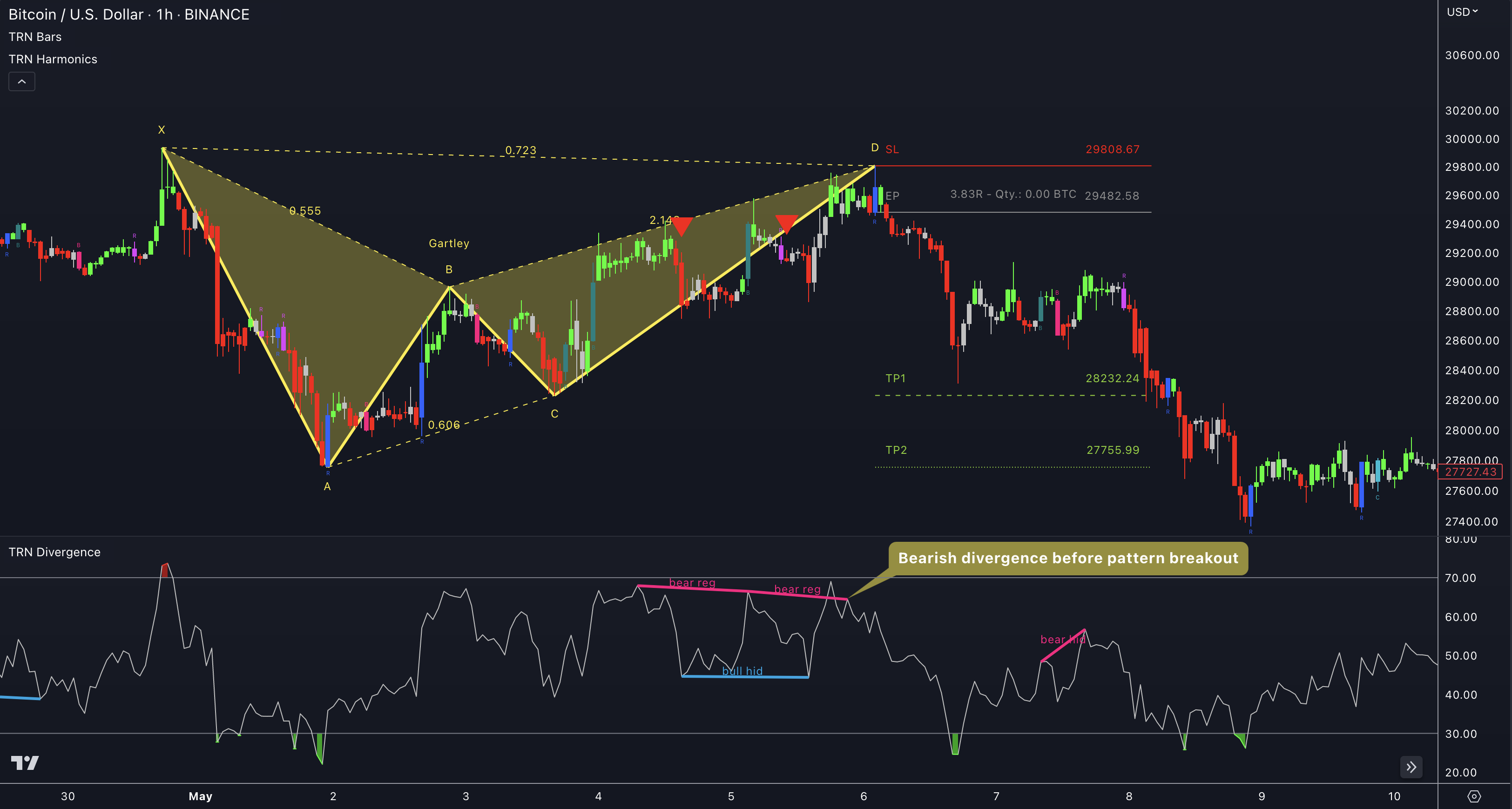Click the scroll-to-latest-bar double arrow button
Screen dimensions: 1512x809
[1411, 767]
